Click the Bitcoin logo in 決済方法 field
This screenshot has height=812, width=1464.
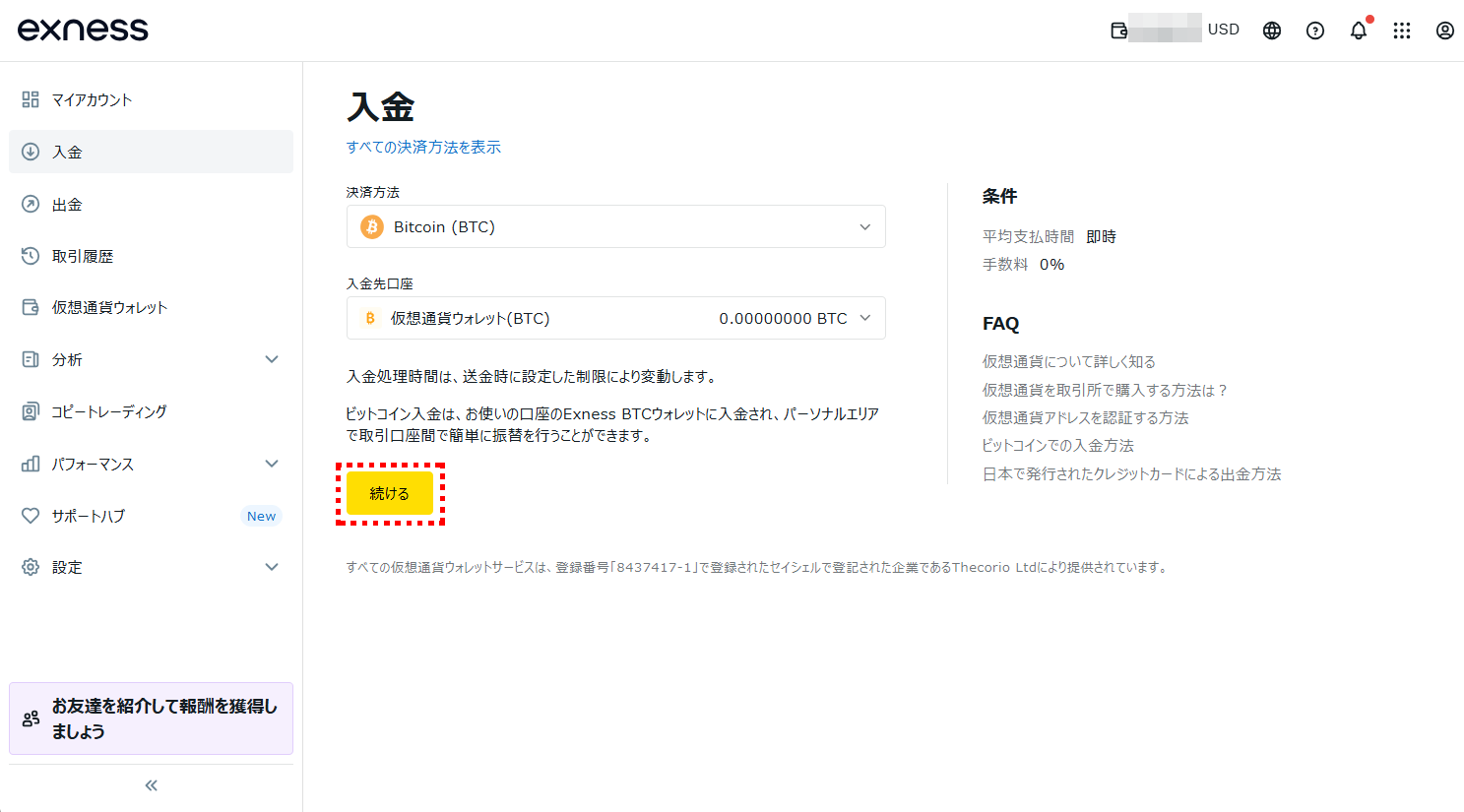point(372,226)
